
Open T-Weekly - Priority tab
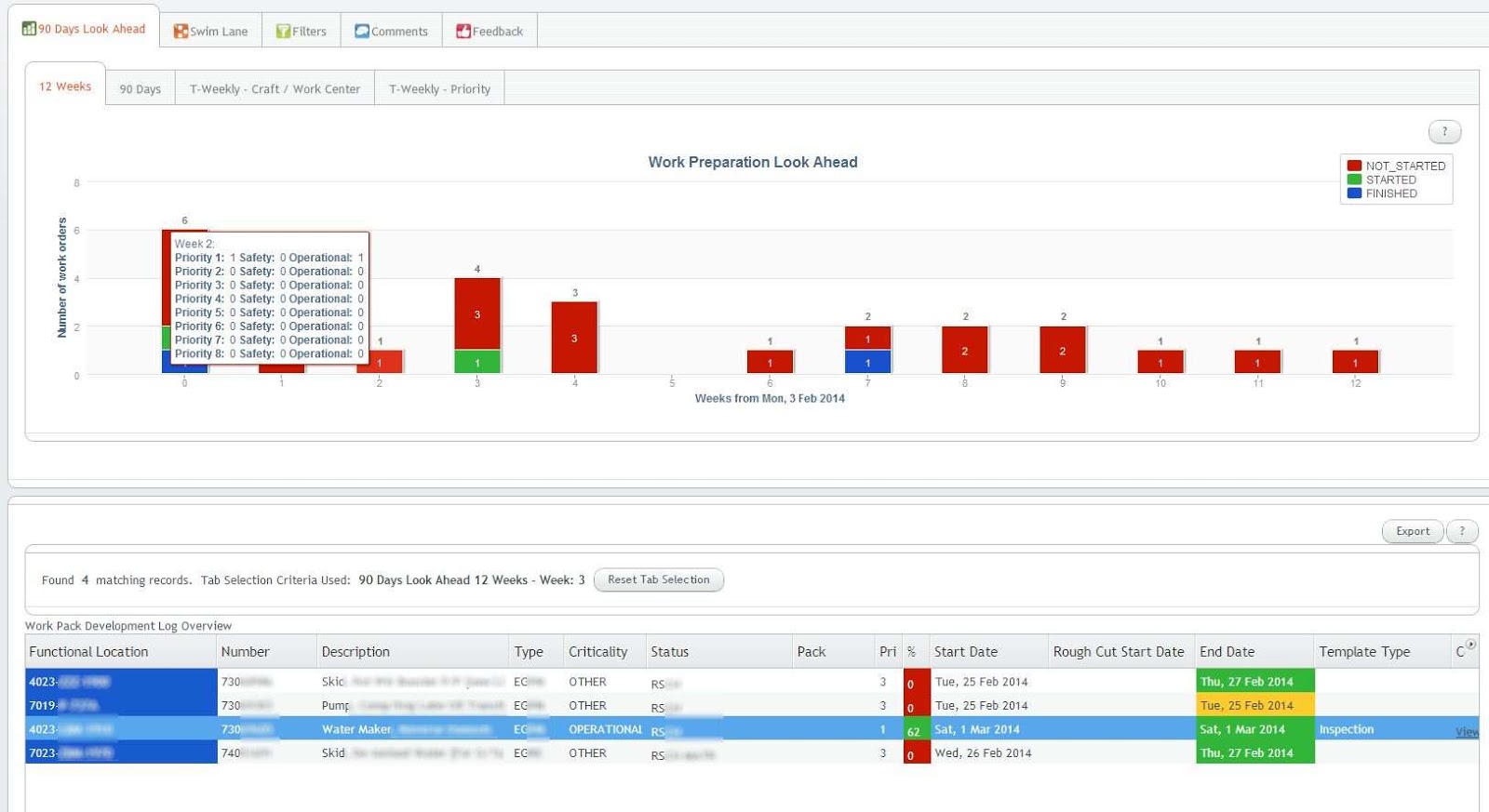[x=439, y=89]
